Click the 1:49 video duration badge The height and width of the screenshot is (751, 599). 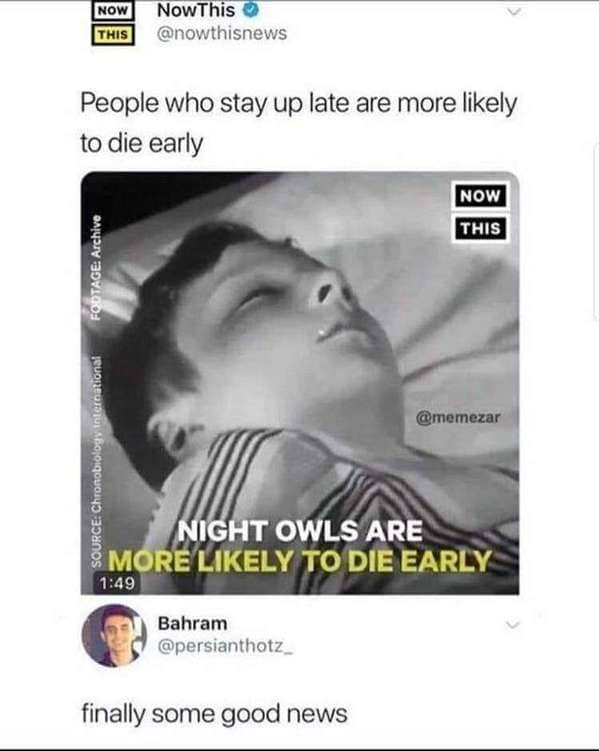click(x=117, y=583)
